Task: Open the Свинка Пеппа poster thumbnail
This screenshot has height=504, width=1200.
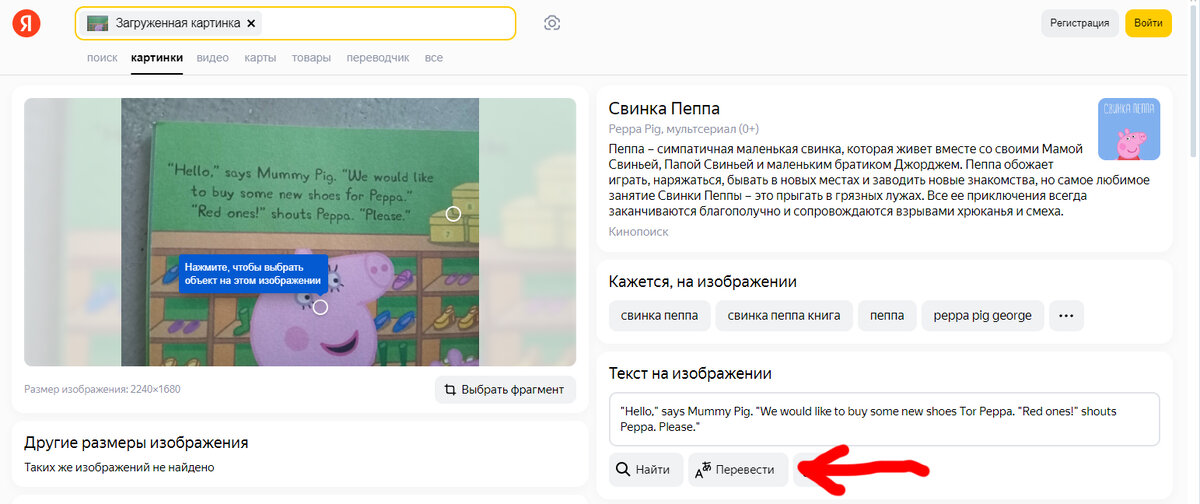Action: 1129,129
